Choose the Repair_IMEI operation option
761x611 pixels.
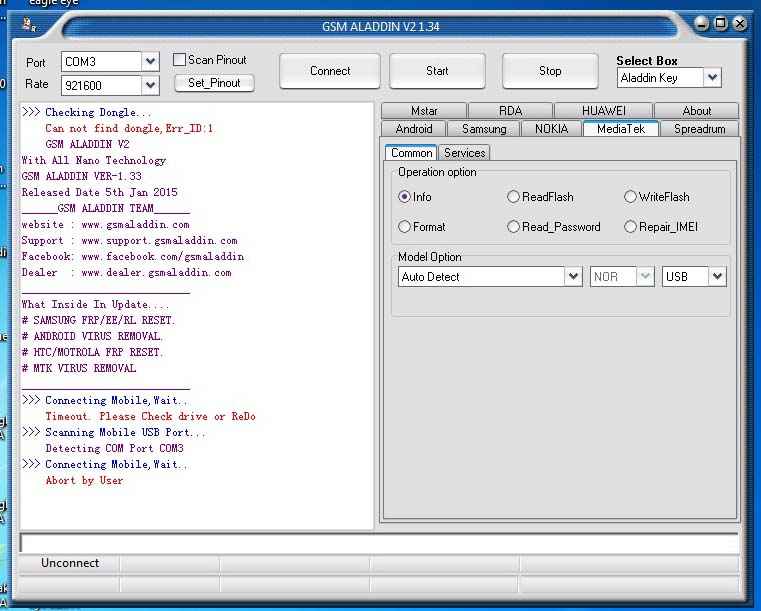click(x=630, y=227)
